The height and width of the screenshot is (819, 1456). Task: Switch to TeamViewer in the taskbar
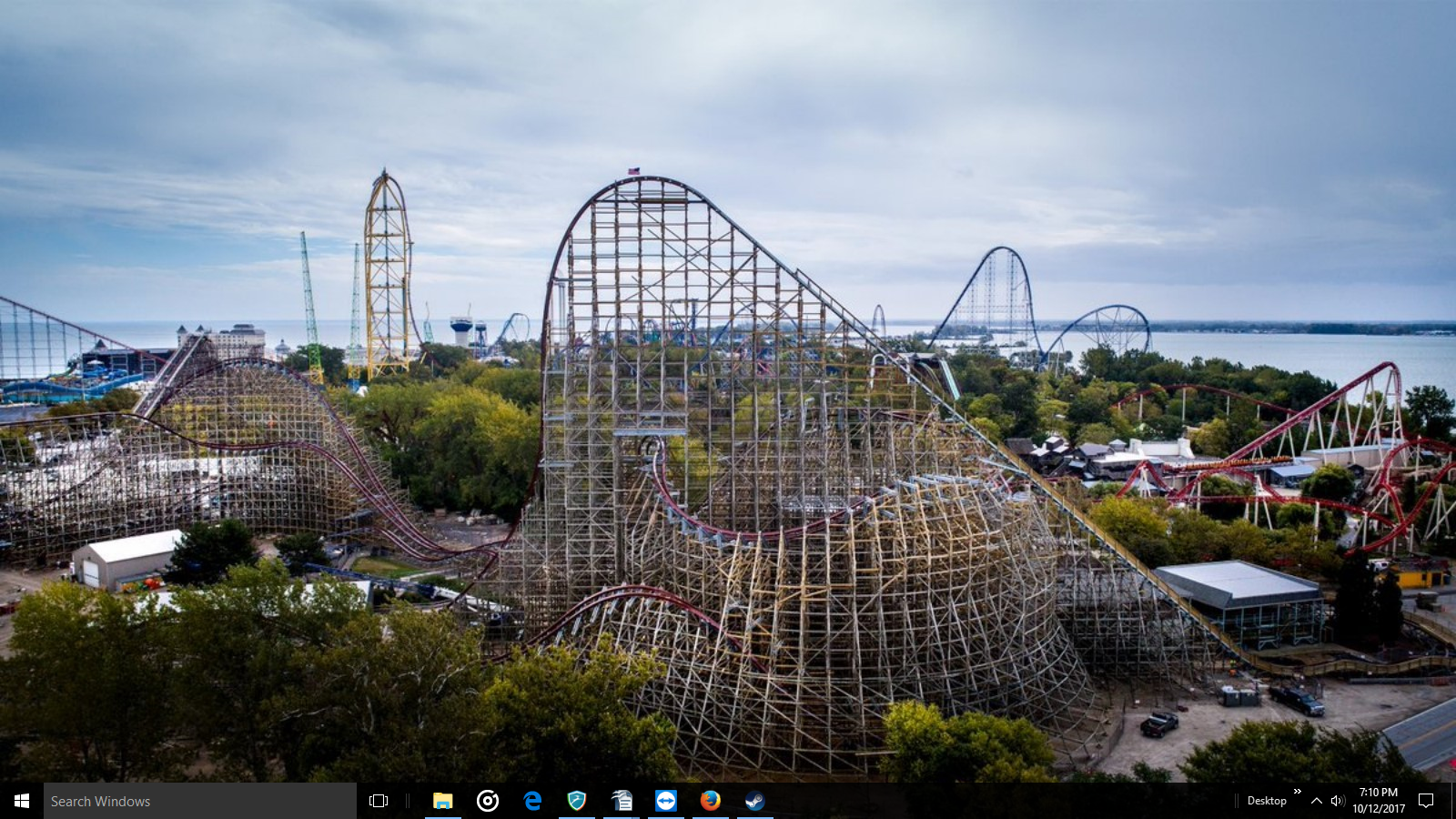pyautogui.click(x=666, y=801)
